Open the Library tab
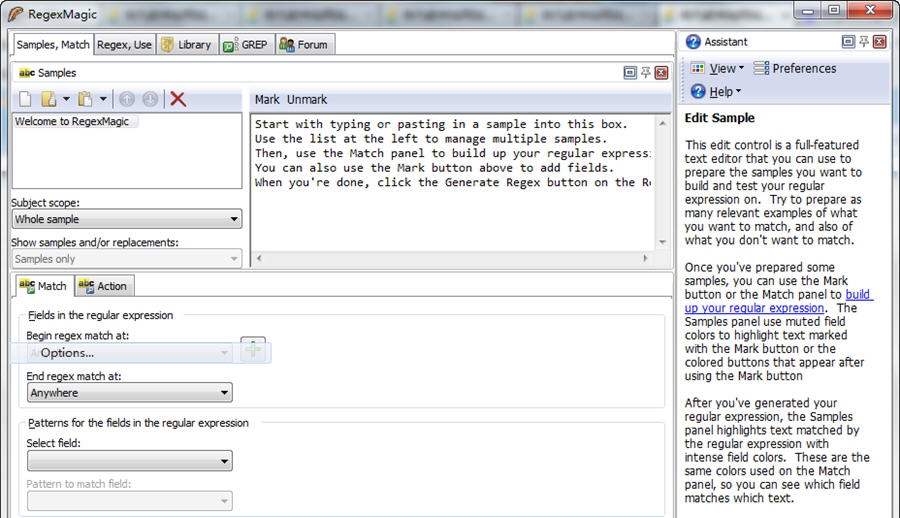This screenshot has width=900, height=518. pos(187,44)
